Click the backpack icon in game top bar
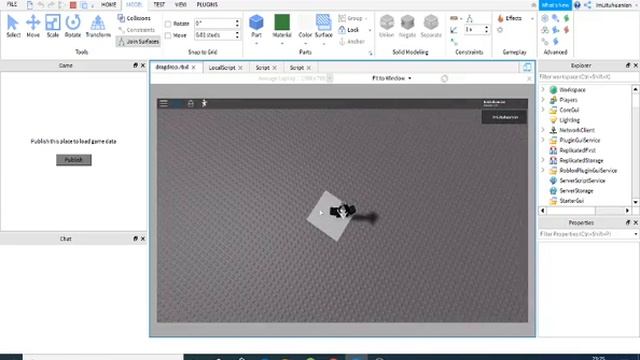The height and width of the screenshot is (360, 640). pyautogui.click(x=191, y=104)
